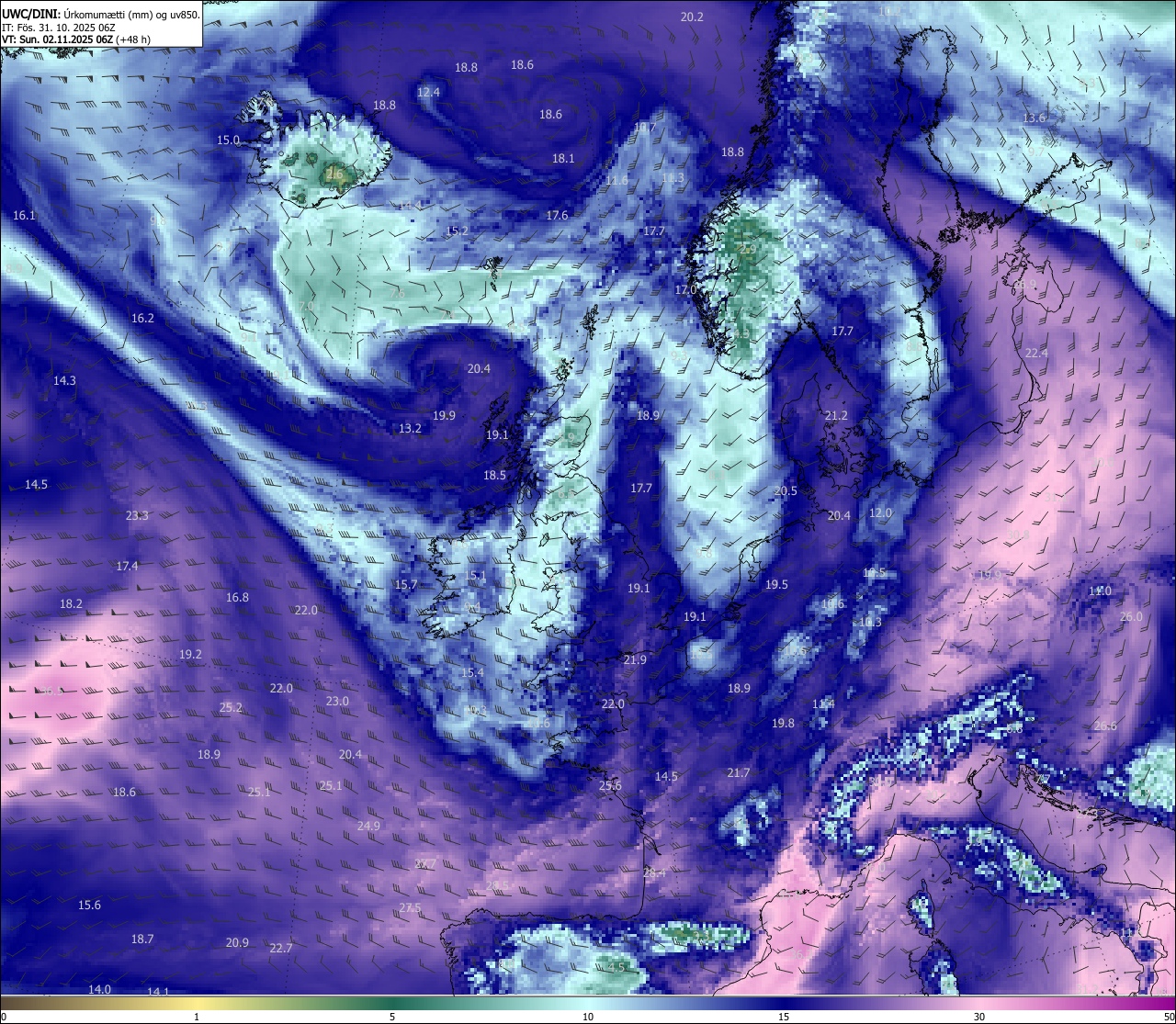Click the 20.2 value at map top
The width and height of the screenshot is (1176, 1024).
pos(692,17)
